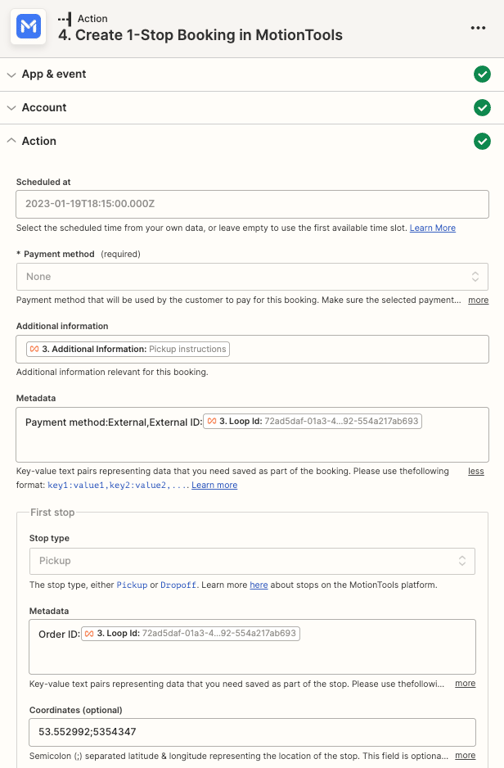The image size is (504, 768).
Task: Click the key1:value1,key2:value2 format example
Action: coord(118,485)
